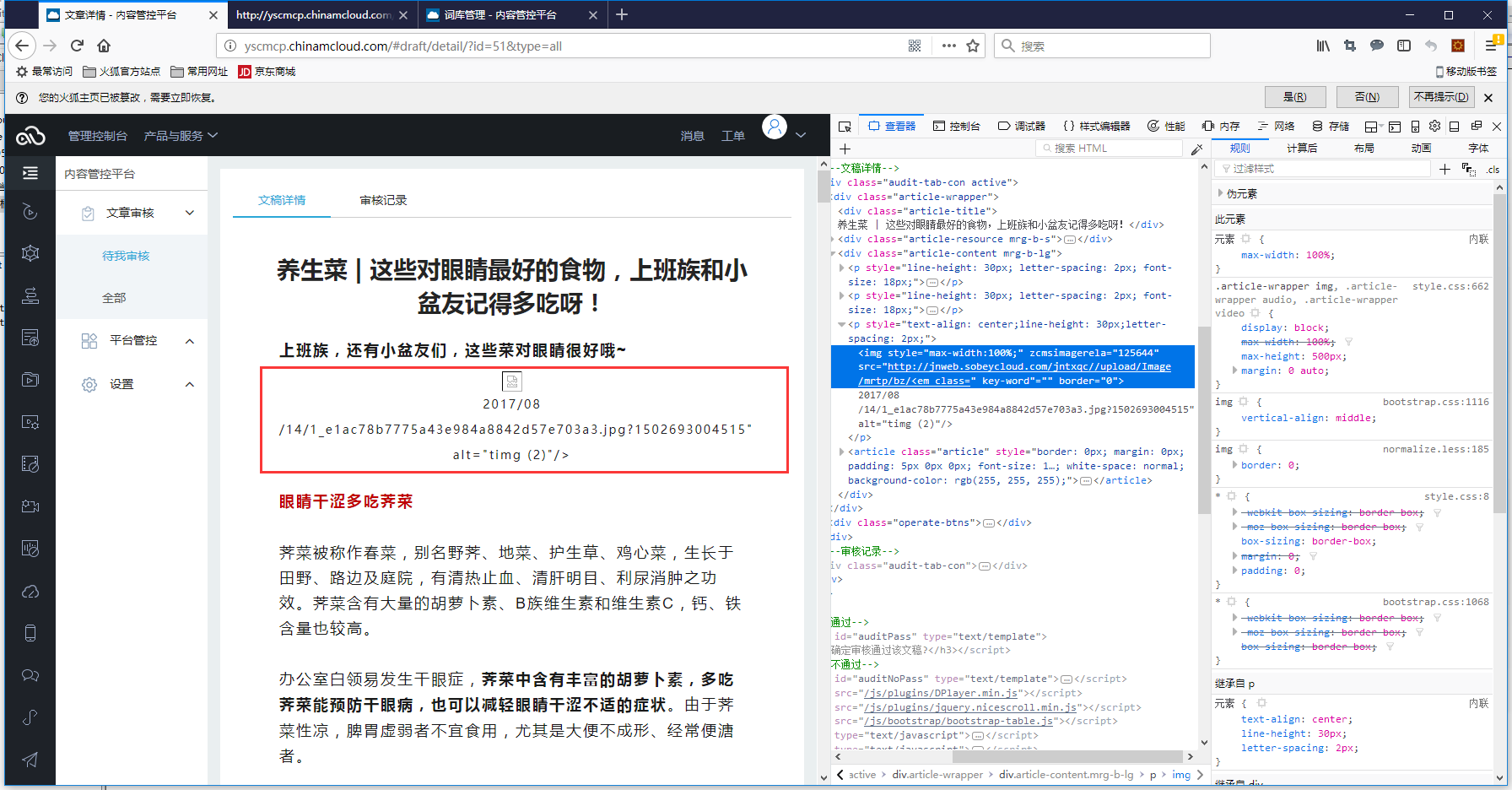This screenshot has width=1512, height=790.
Task: Activate the devtools element picker icon
Action: [x=845, y=127]
